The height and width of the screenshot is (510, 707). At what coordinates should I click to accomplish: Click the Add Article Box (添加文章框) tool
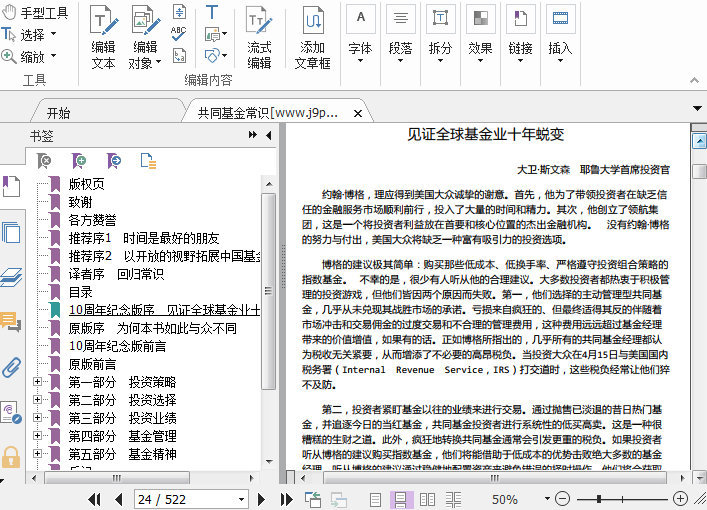312,38
